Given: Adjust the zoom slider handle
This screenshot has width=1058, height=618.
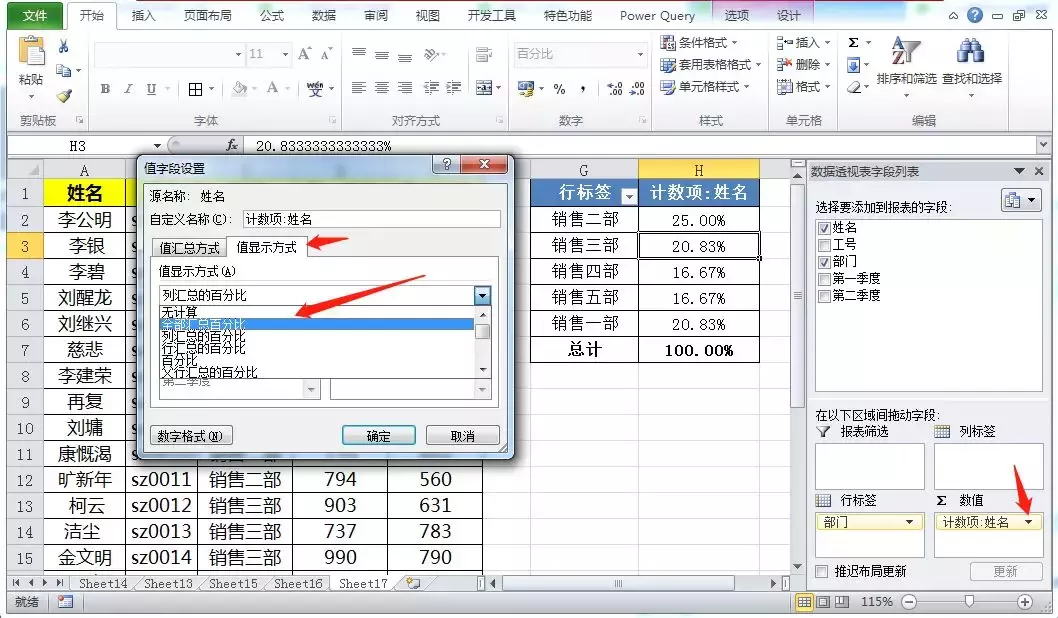Looking at the screenshot, I should click(969, 601).
